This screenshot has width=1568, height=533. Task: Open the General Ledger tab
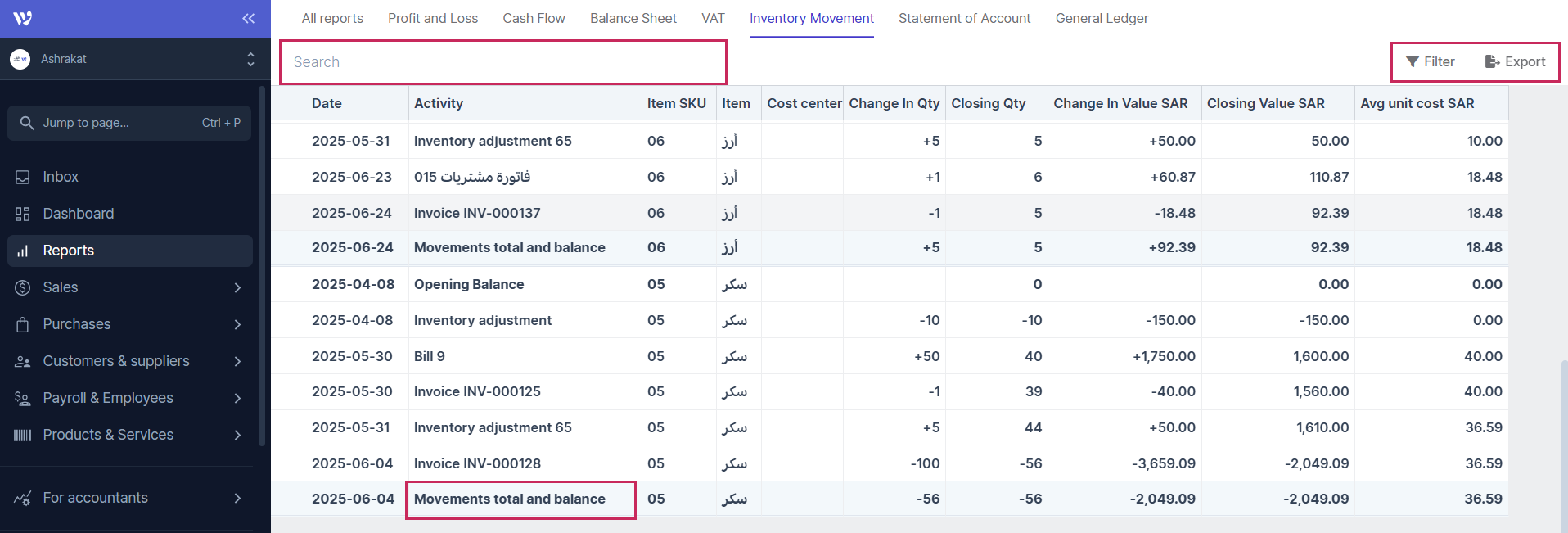pos(1102,18)
